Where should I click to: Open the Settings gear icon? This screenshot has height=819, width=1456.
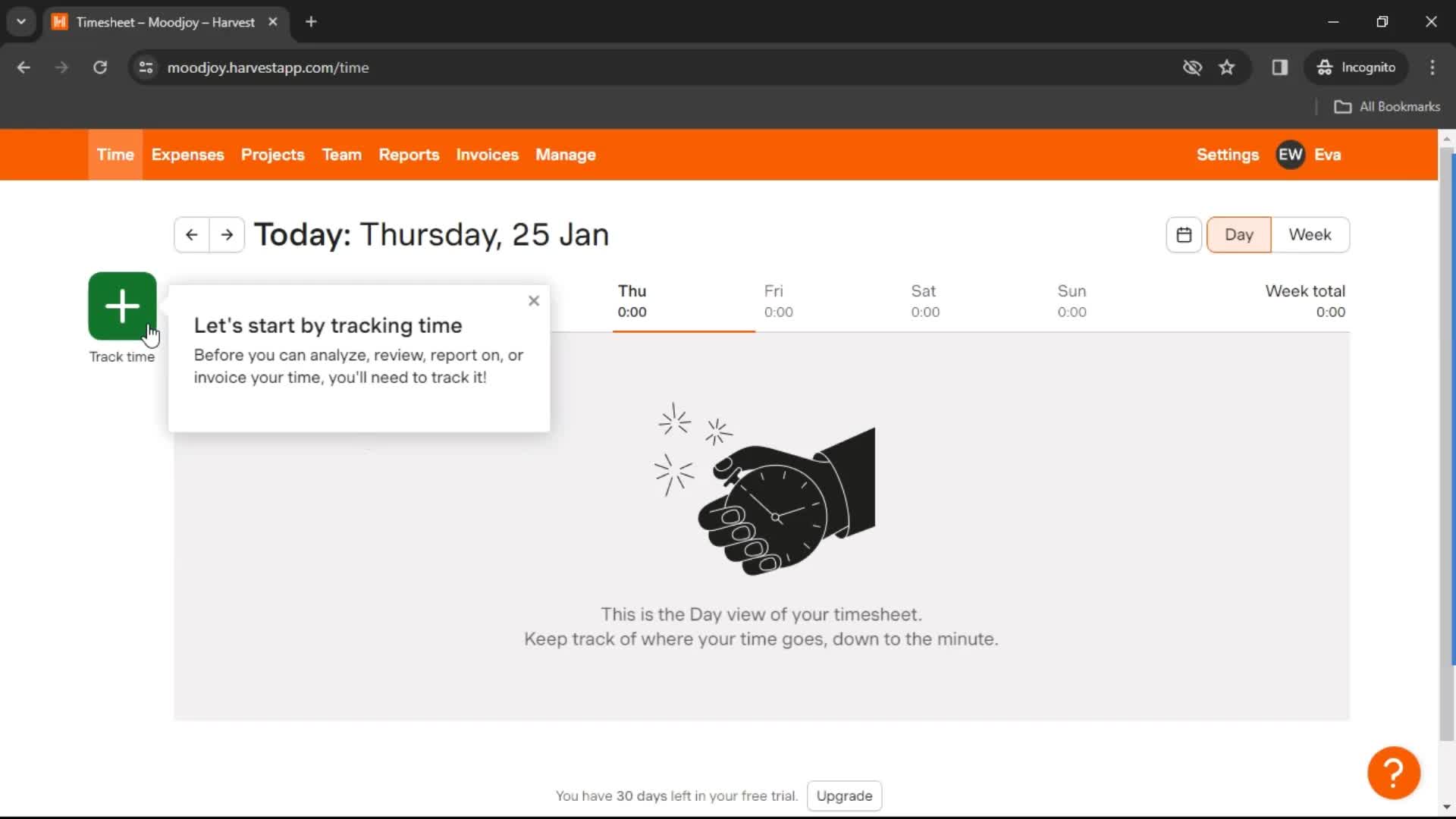pyautogui.click(x=1228, y=155)
